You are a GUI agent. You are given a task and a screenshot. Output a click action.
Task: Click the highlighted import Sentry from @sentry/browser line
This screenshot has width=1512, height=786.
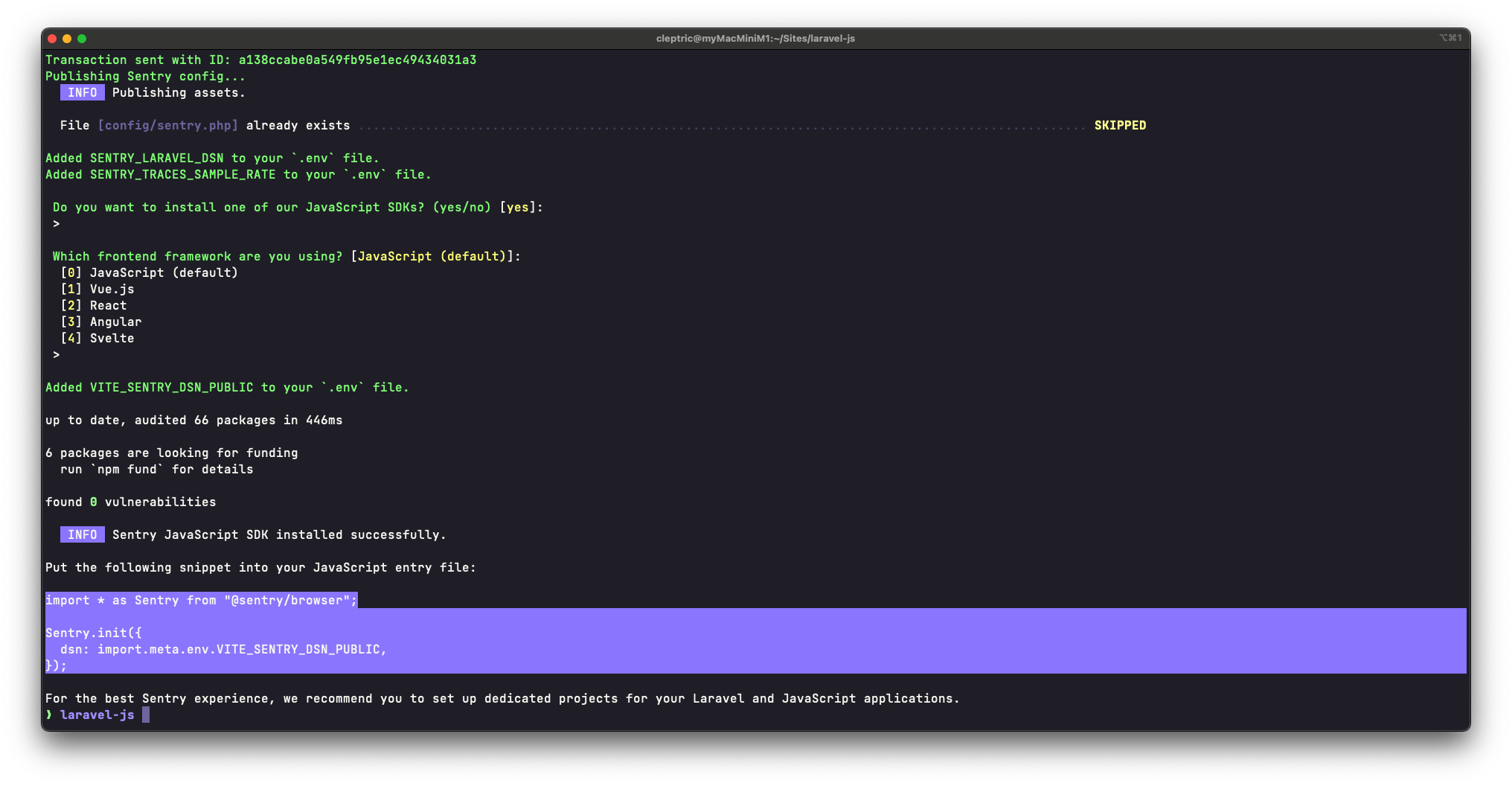[x=202, y=601]
